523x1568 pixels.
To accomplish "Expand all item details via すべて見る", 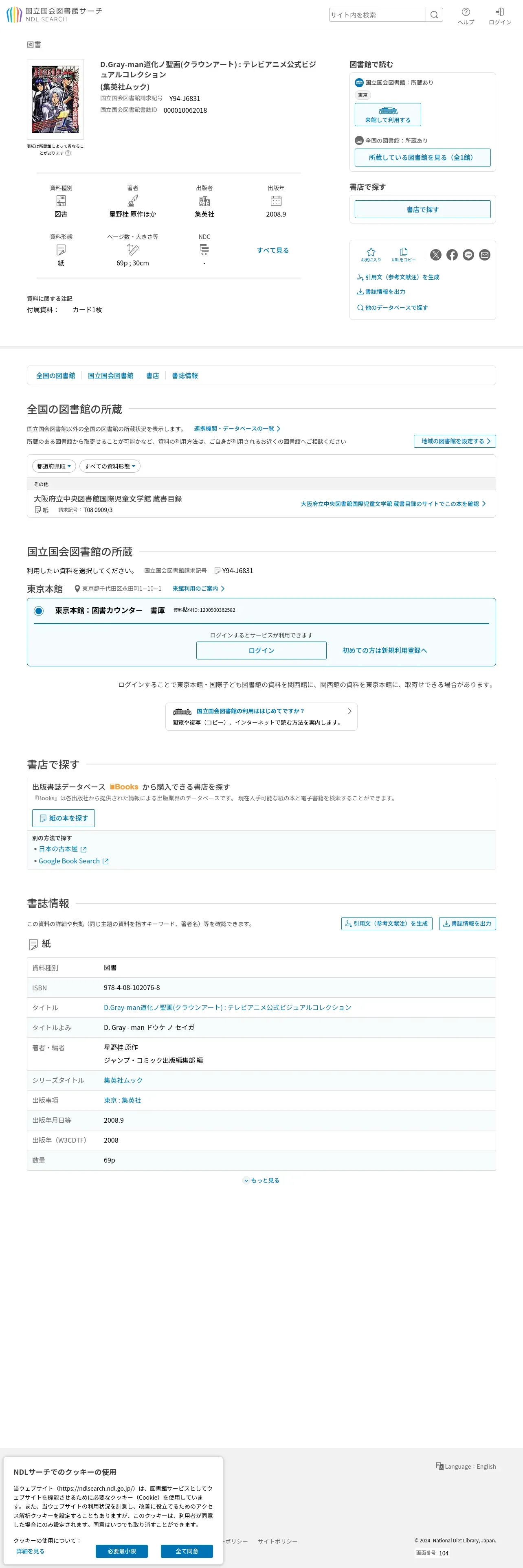I will [x=273, y=250].
